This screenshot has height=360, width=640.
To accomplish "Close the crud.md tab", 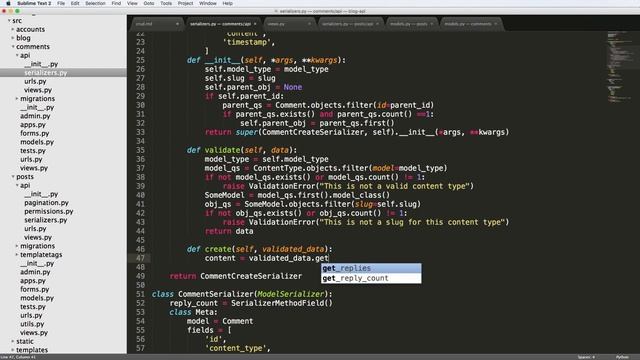I will click(x=177, y=24).
